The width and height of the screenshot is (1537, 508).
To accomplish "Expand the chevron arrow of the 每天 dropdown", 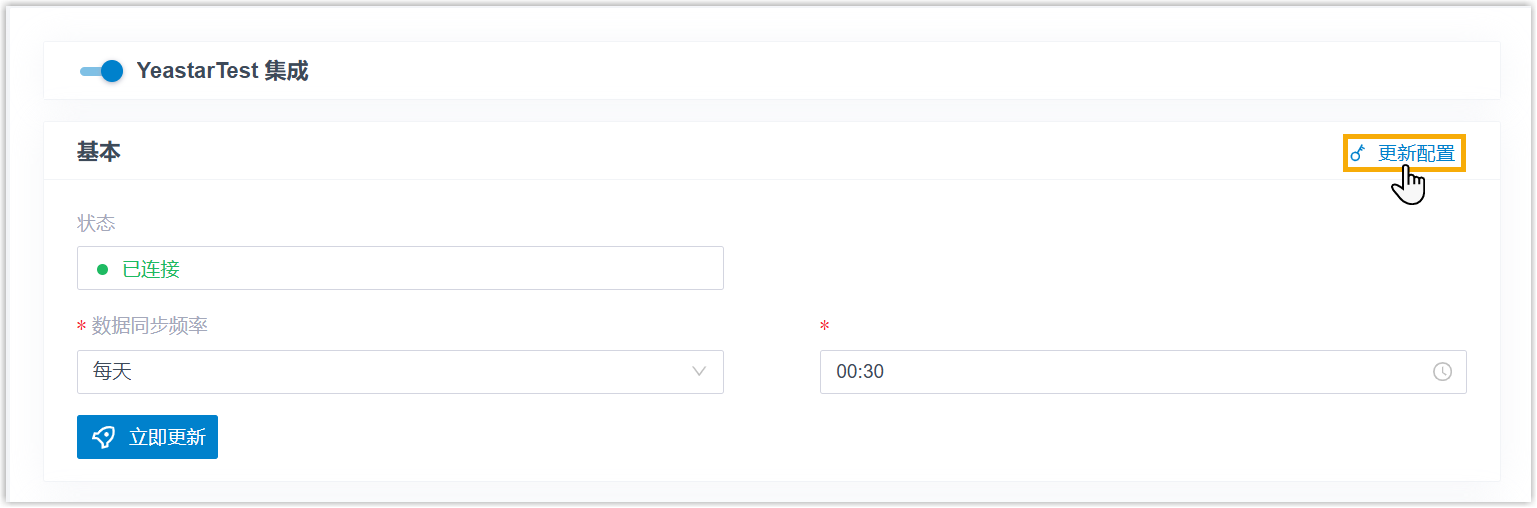I will [700, 372].
